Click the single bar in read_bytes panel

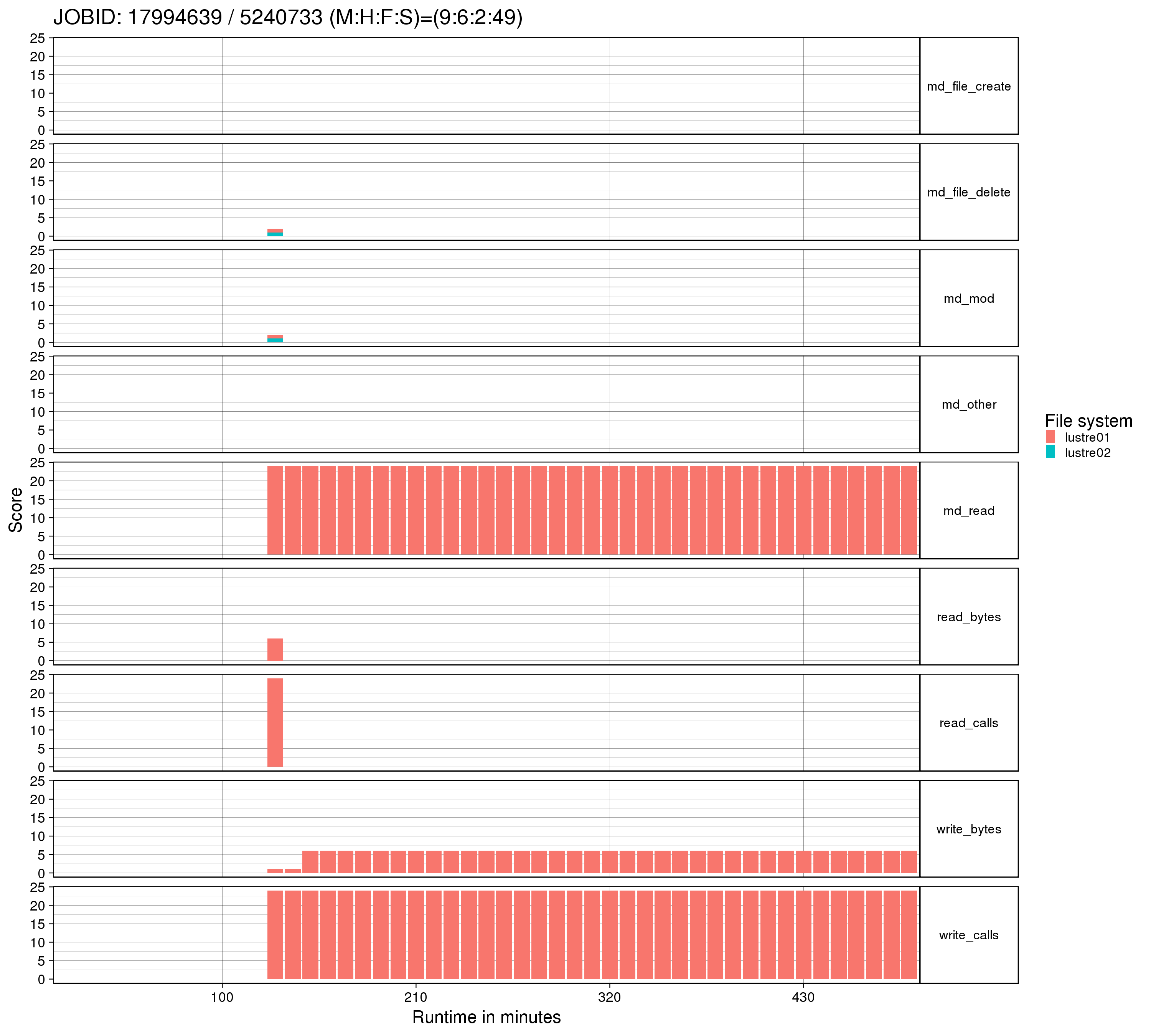pos(275,650)
